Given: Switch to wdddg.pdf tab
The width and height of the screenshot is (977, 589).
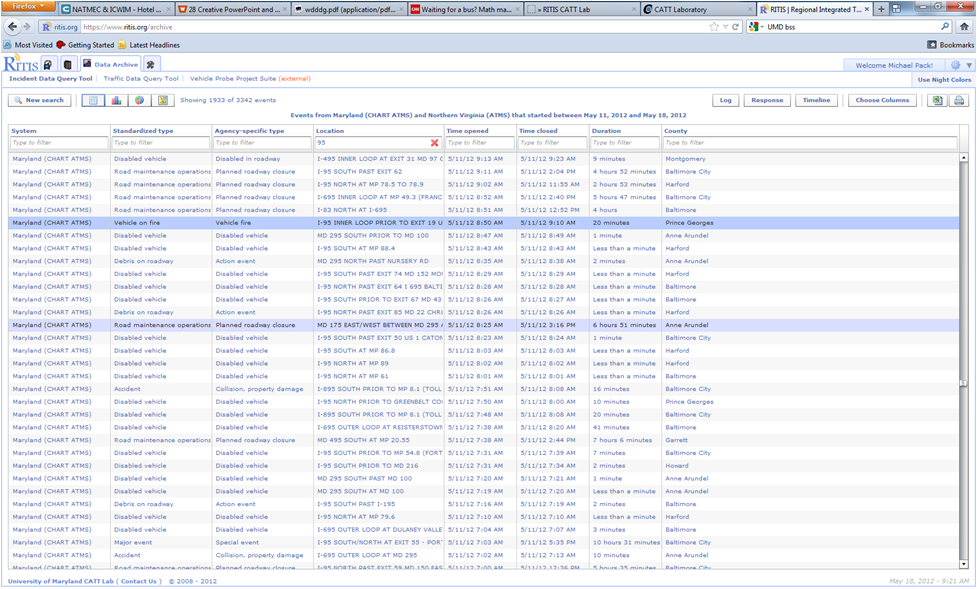Looking at the screenshot, I should tap(349, 9).
